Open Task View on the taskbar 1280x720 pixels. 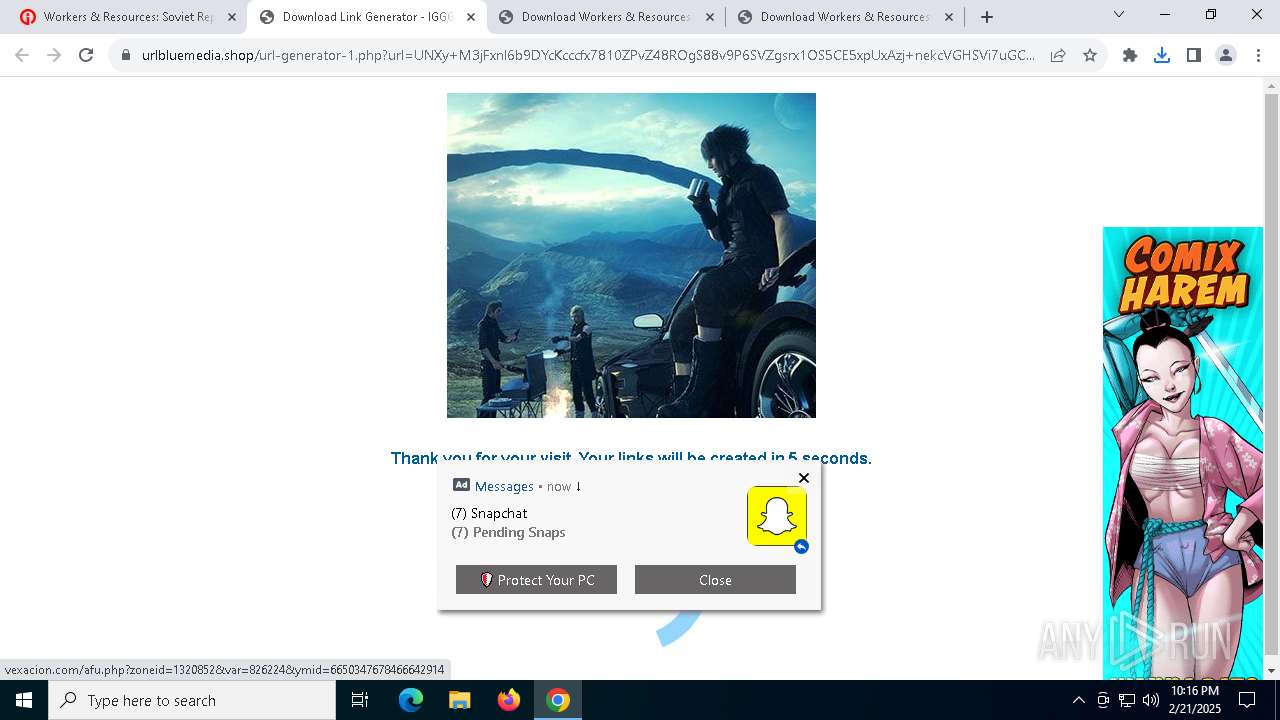(x=360, y=700)
